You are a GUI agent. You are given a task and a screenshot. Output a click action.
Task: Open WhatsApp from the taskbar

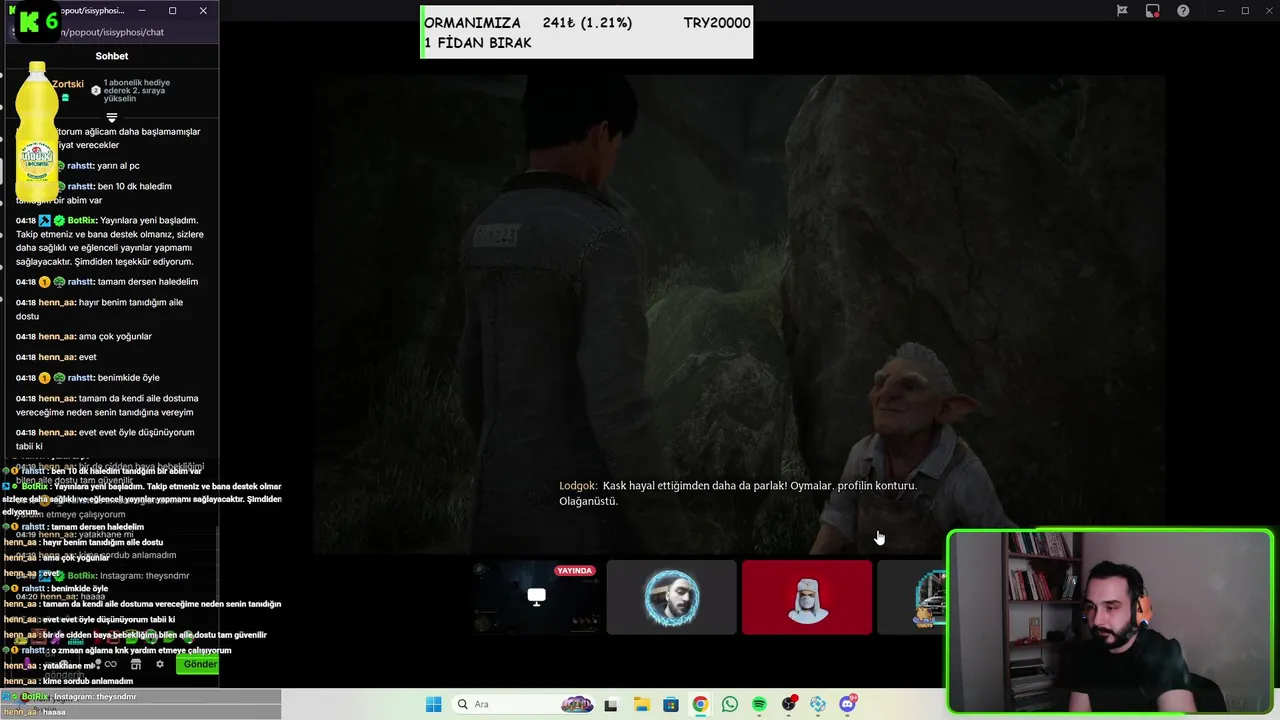pyautogui.click(x=729, y=704)
